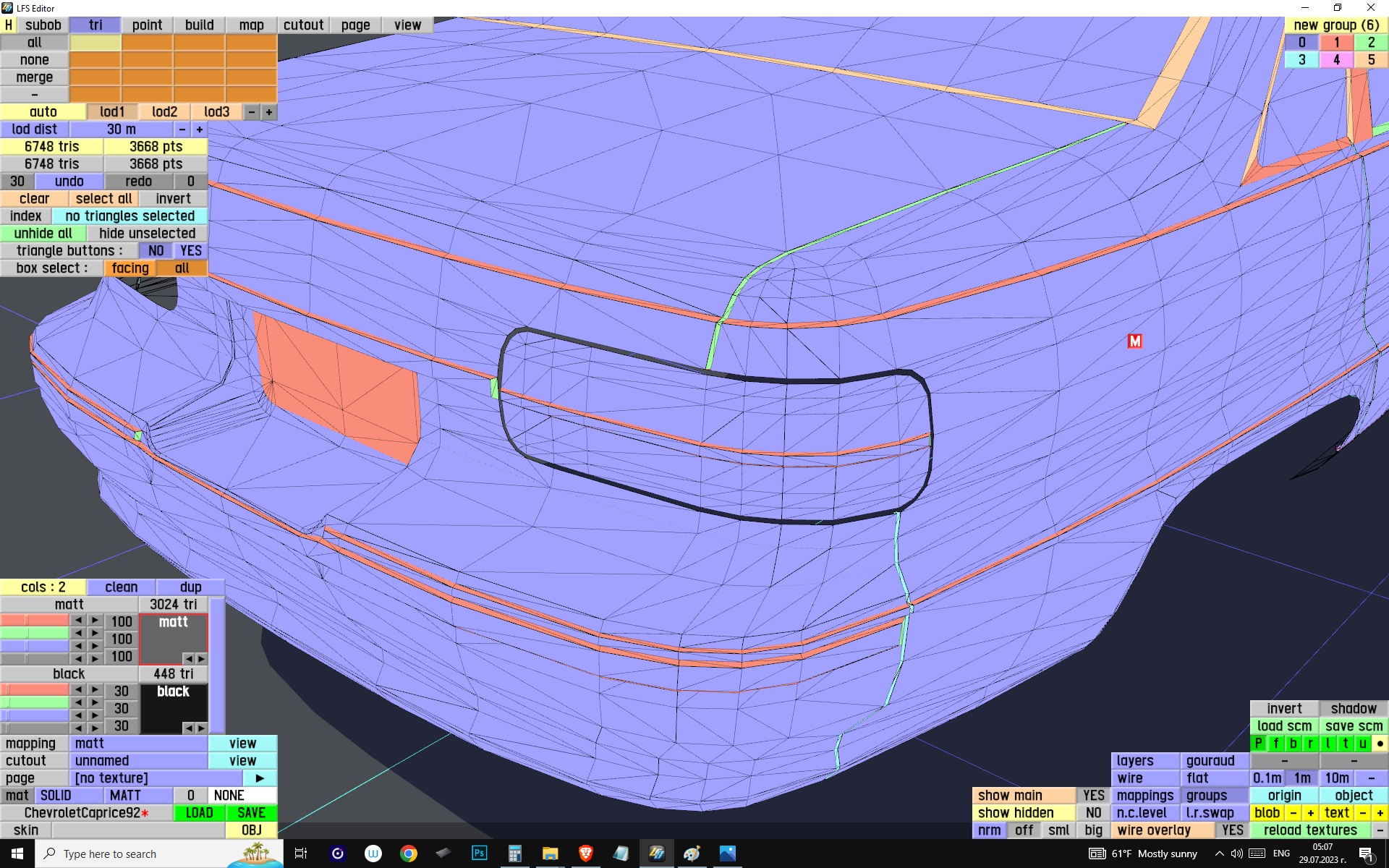Expand page texture list arrow

click(260, 778)
